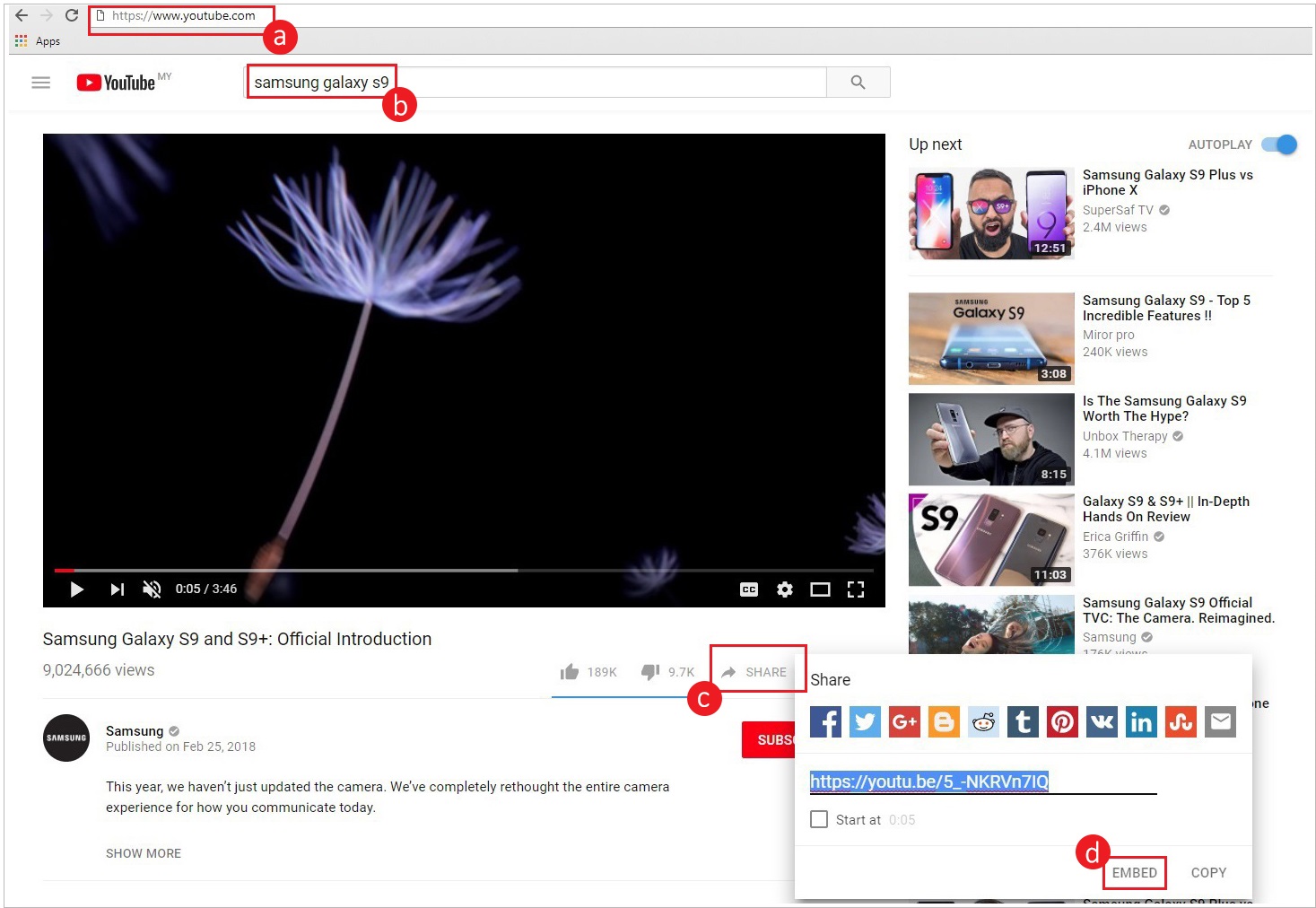1316x908 pixels.
Task: Tick the Start at checkbox
Action: click(819, 819)
